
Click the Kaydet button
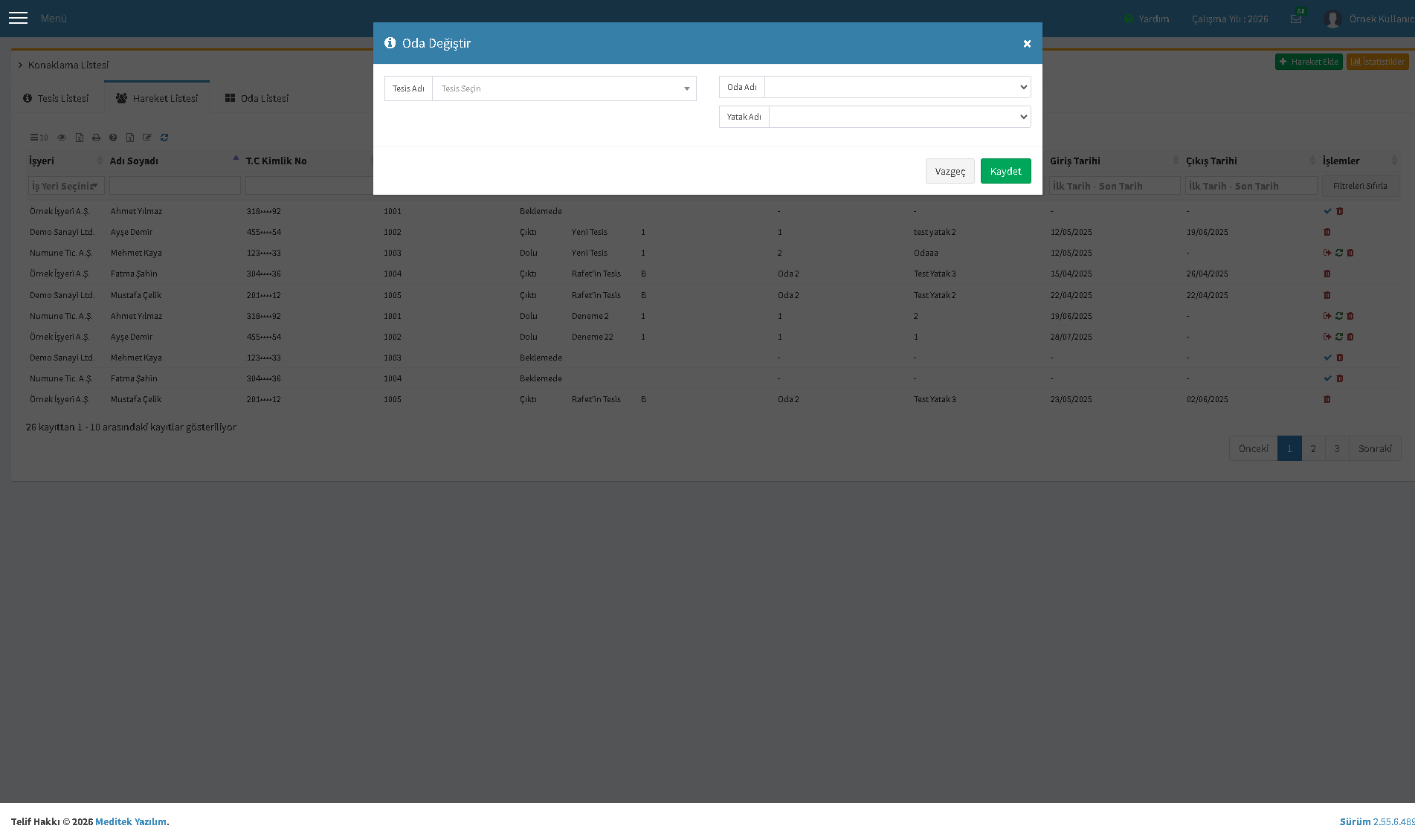1005,171
